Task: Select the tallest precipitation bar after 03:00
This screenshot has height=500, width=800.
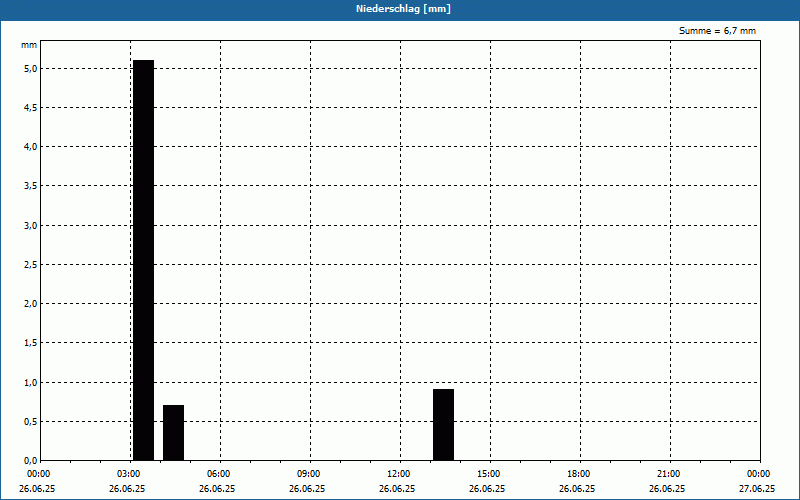Action: 143,260
